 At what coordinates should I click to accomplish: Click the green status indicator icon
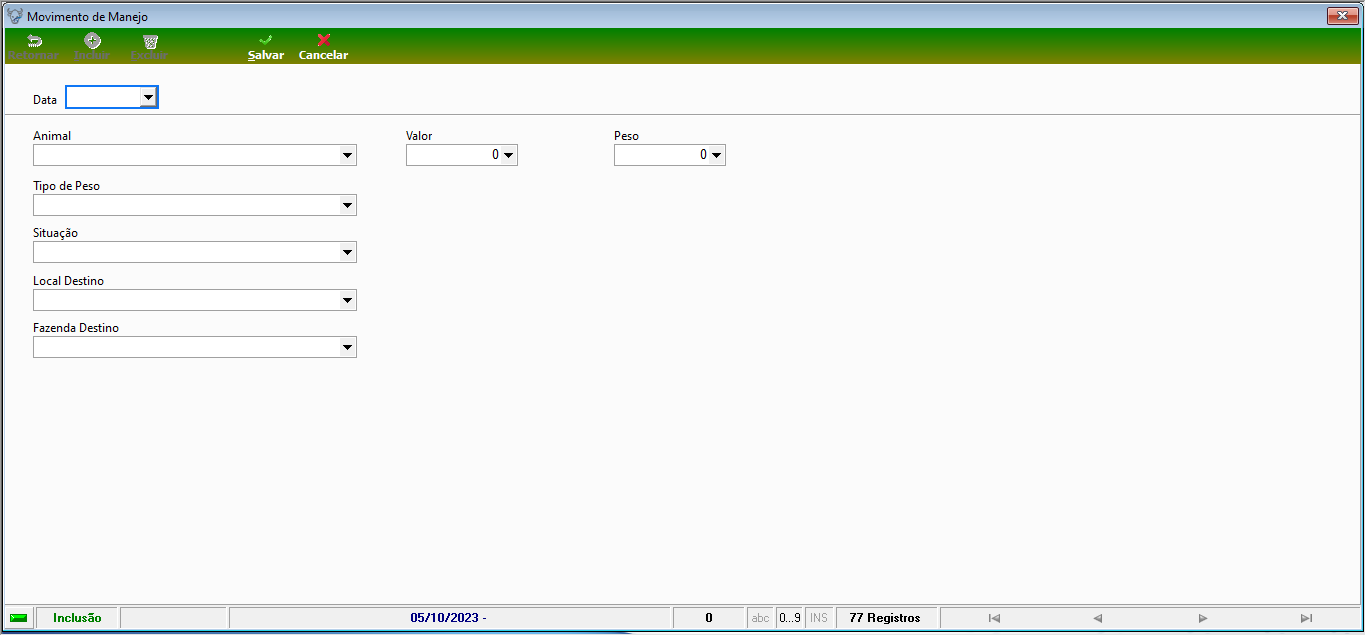click(x=18, y=618)
